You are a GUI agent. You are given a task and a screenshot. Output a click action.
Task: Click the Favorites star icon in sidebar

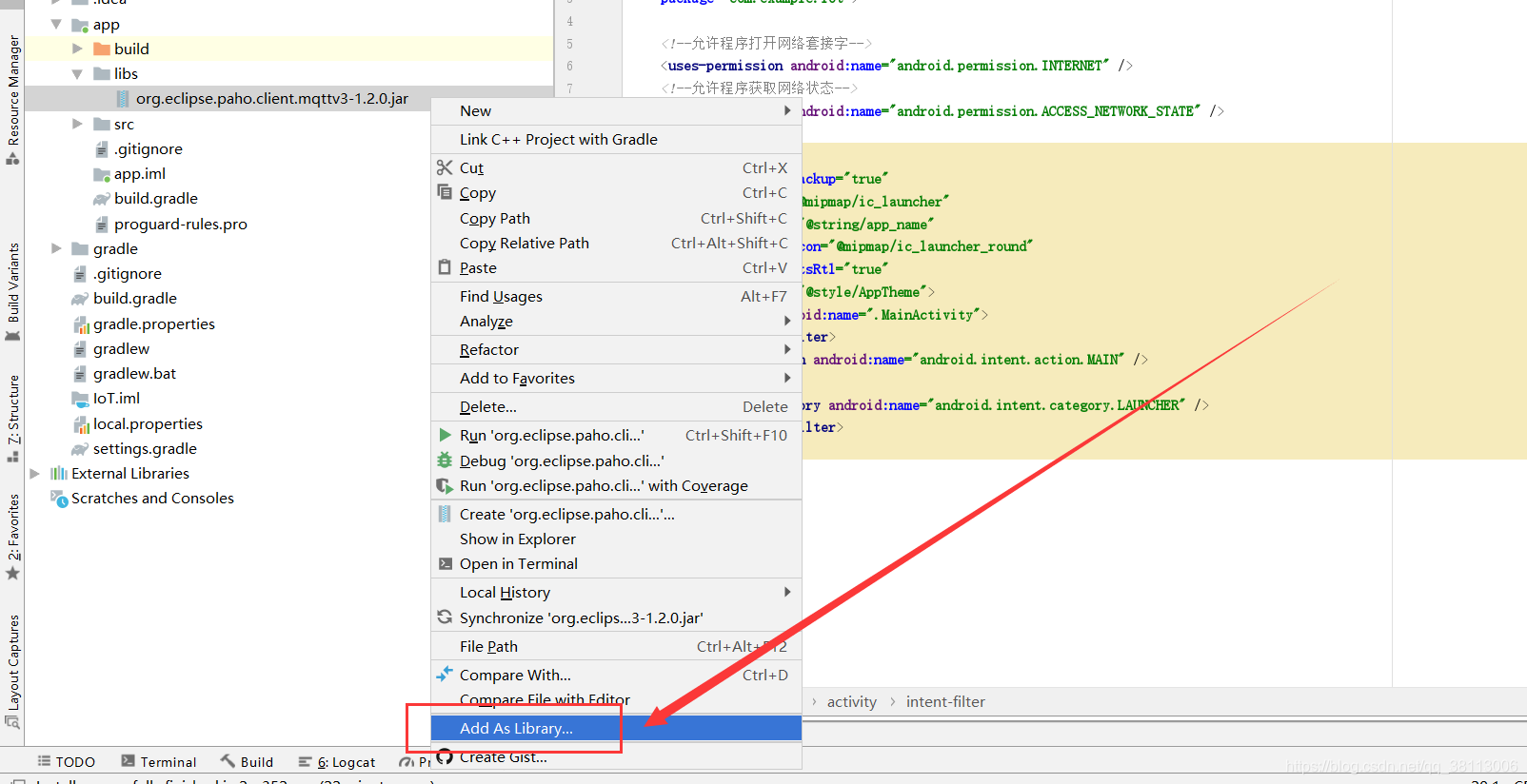click(12, 574)
